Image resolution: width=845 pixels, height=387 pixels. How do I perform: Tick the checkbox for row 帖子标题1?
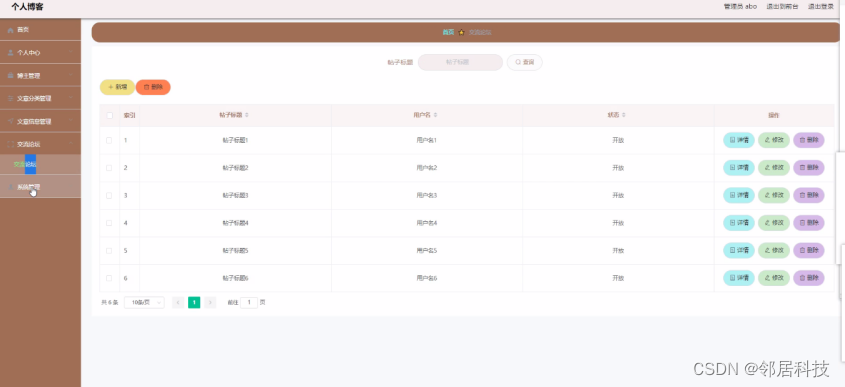click(109, 140)
